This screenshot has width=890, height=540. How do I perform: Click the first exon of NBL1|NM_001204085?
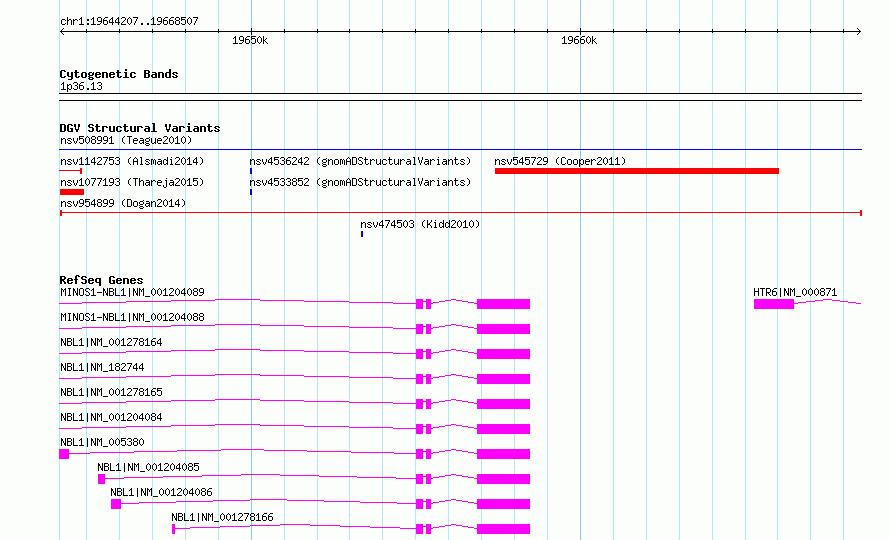point(102,479)
